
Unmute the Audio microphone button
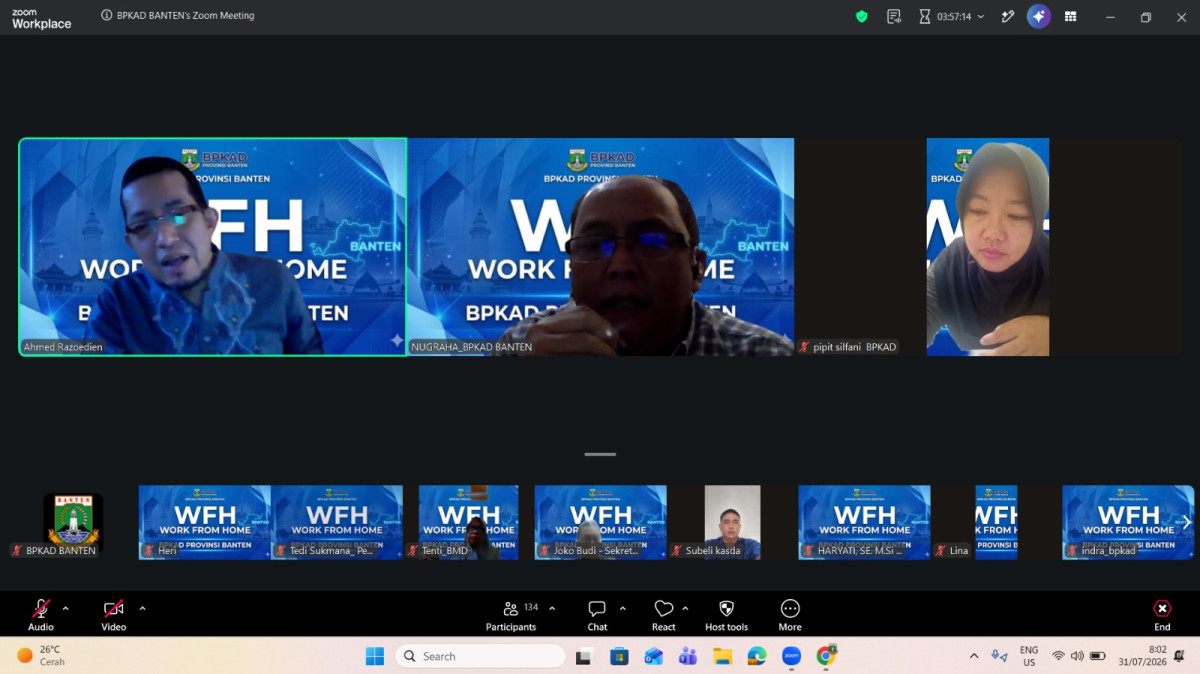[41, 614]
